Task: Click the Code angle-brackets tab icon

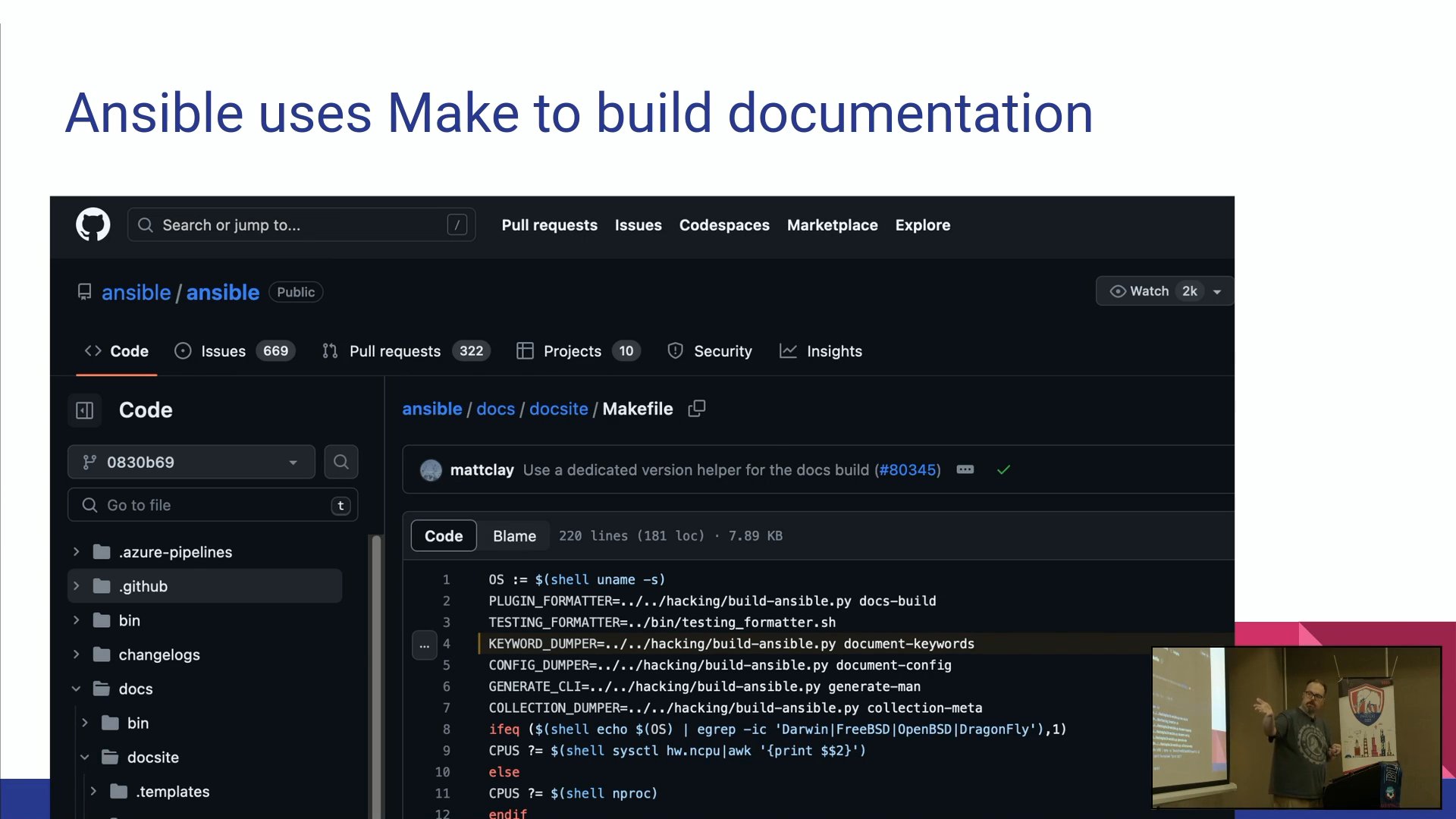Action: (x=93, y=351)
